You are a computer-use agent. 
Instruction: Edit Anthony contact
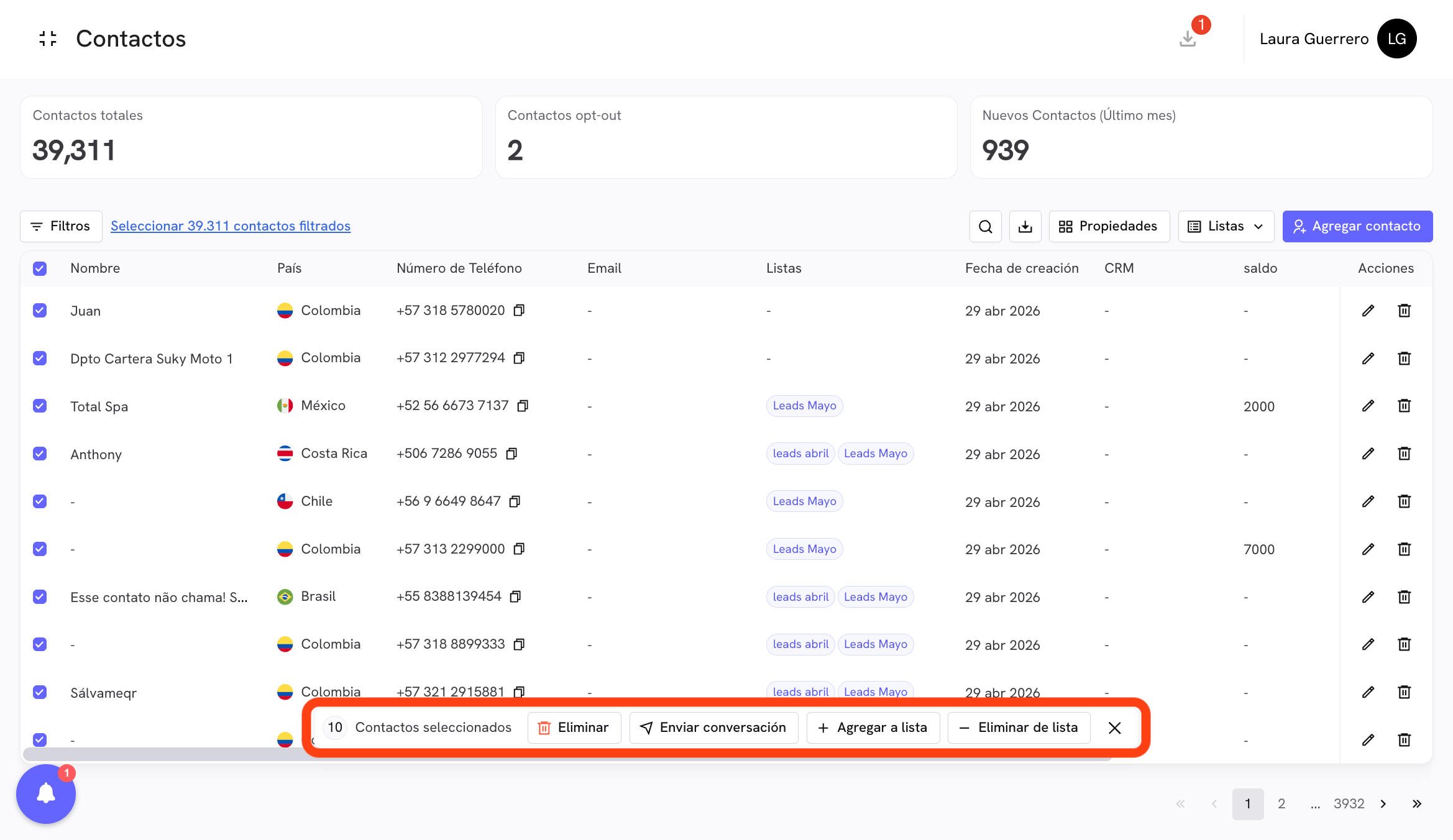click(x=1368, y=454)
